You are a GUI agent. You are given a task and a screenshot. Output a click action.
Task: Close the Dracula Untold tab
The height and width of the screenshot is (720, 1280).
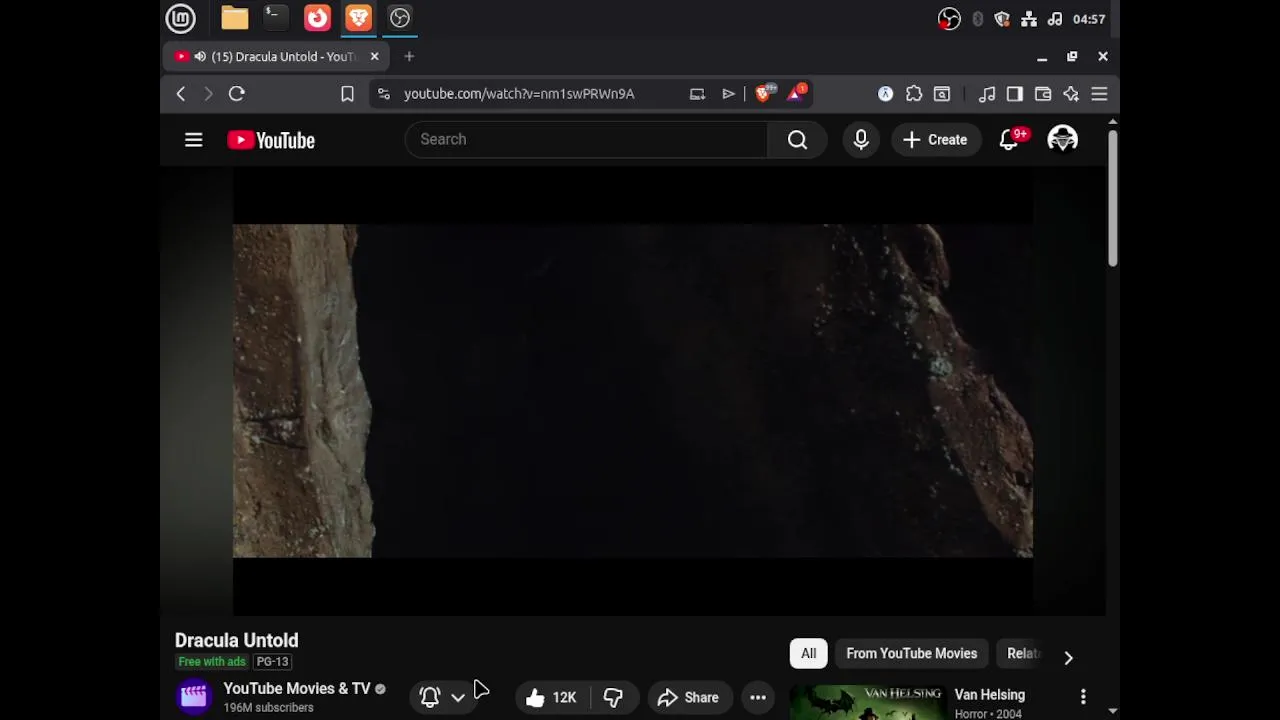(375, 57)
